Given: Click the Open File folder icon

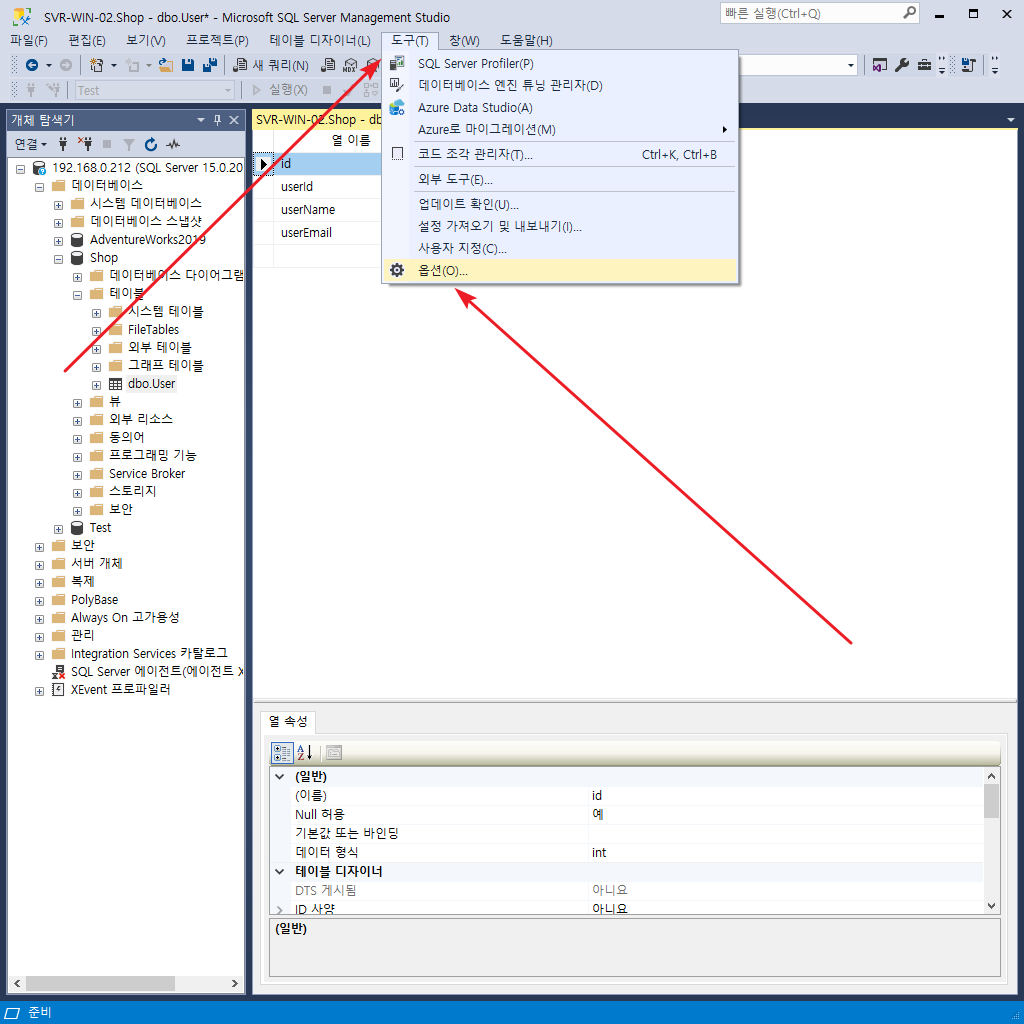Looking at the screenshot, I should 167,65.
